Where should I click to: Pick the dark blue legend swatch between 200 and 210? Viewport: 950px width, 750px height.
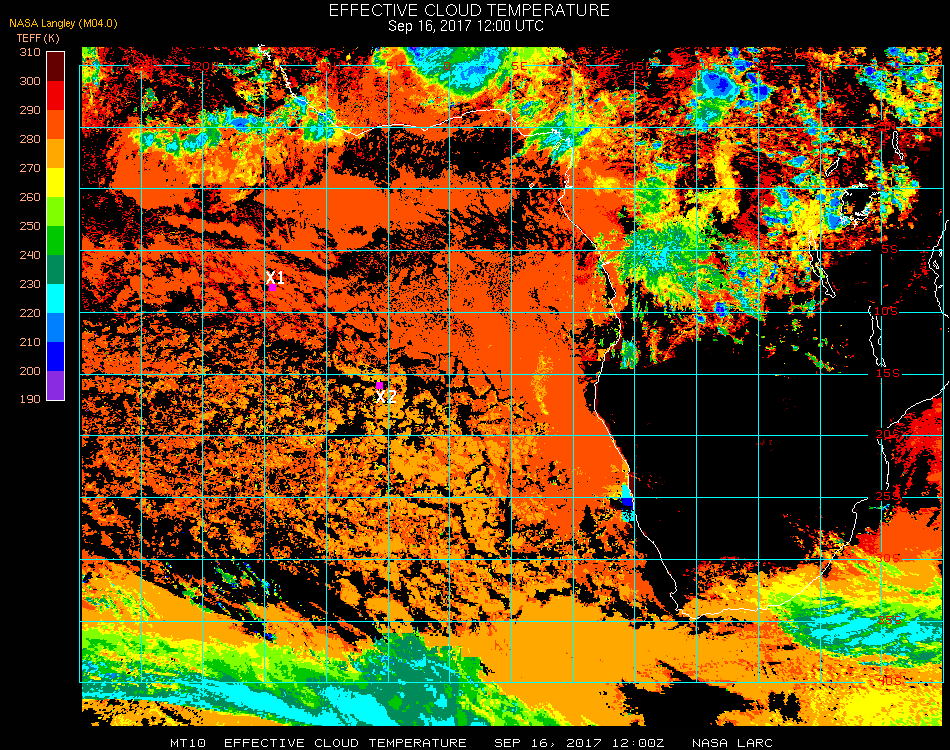click(56, 357)
